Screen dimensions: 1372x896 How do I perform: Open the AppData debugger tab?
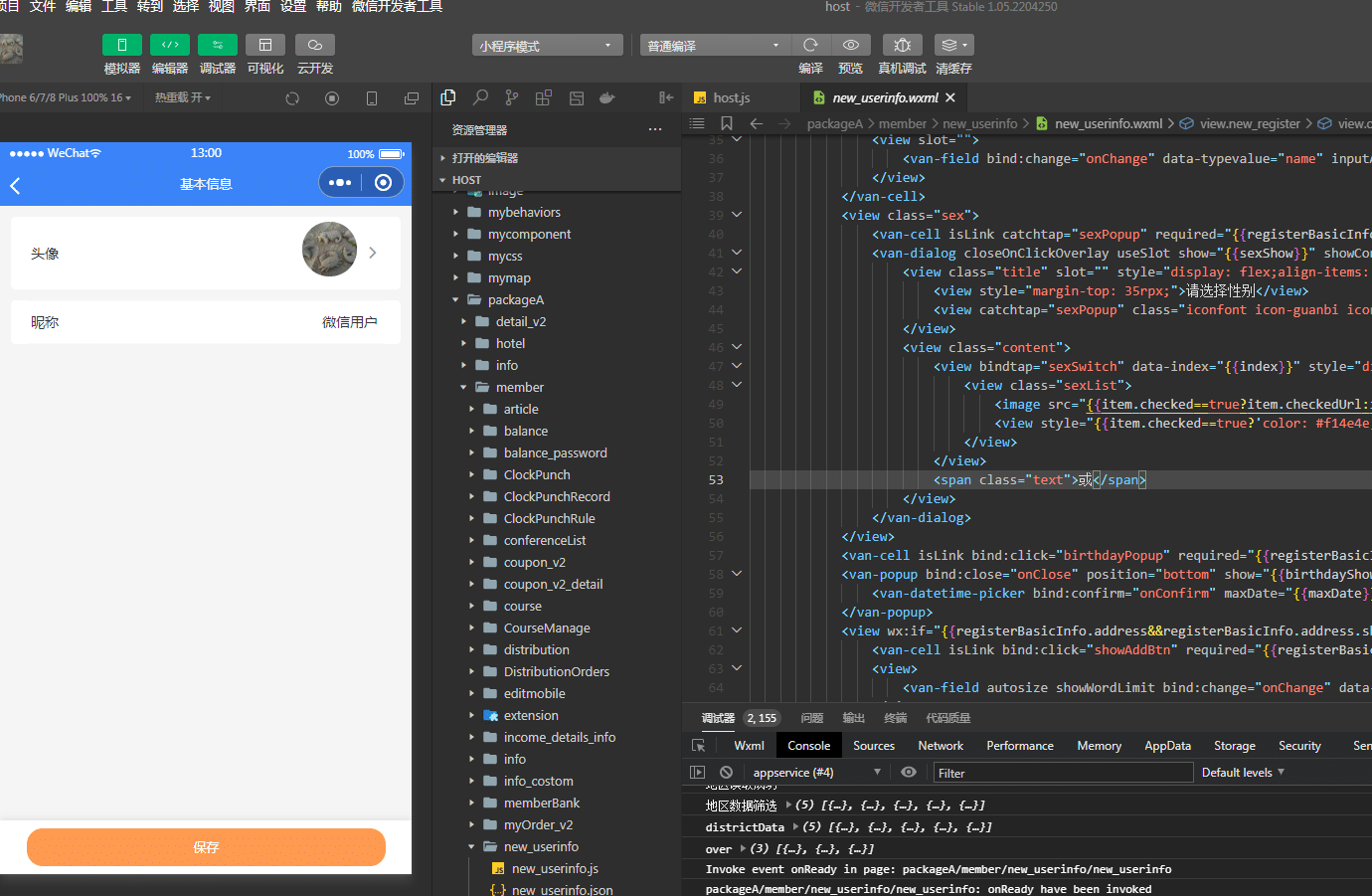pyautogui.click(x=1167, y=746)
